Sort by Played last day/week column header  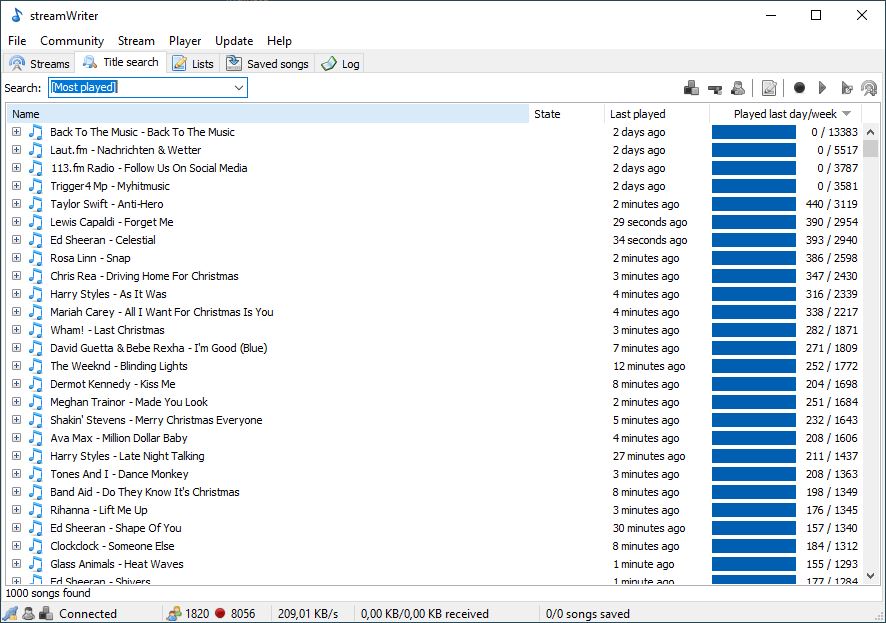point(785,114)
